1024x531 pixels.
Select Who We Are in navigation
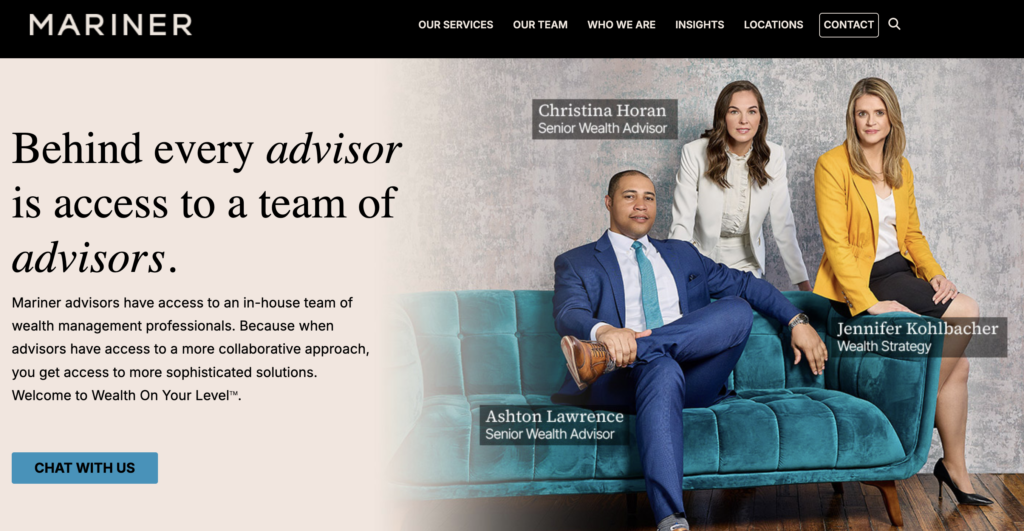click(x=621, y=25)
